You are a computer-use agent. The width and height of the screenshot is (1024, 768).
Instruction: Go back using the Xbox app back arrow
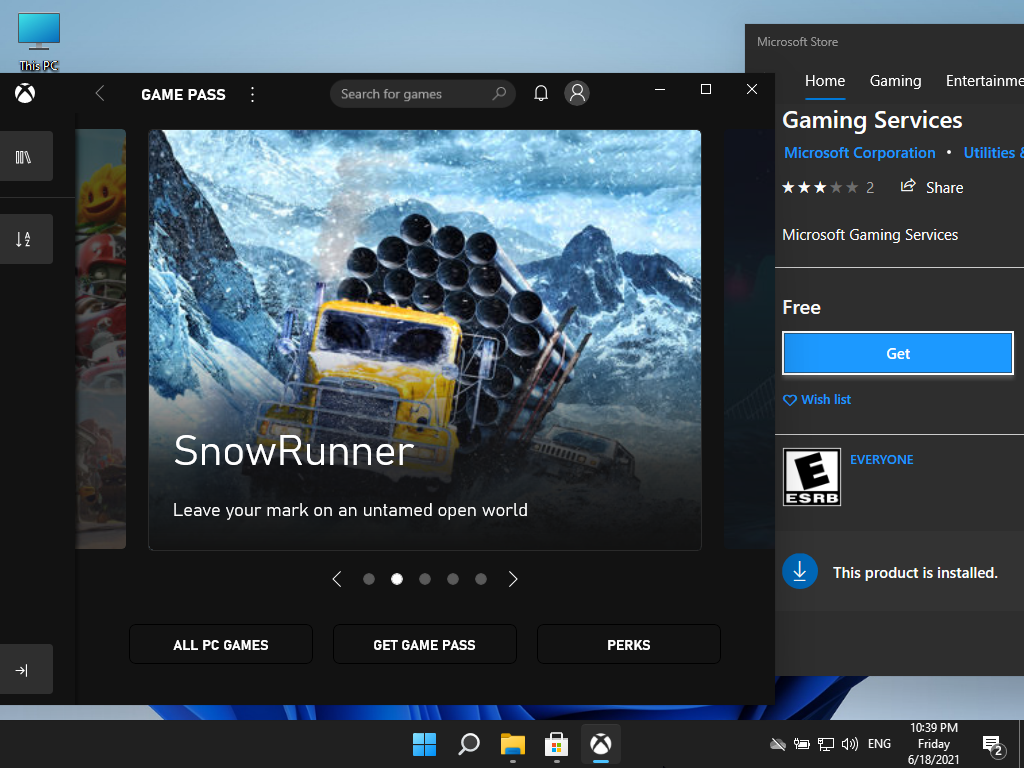pos(100,93)
